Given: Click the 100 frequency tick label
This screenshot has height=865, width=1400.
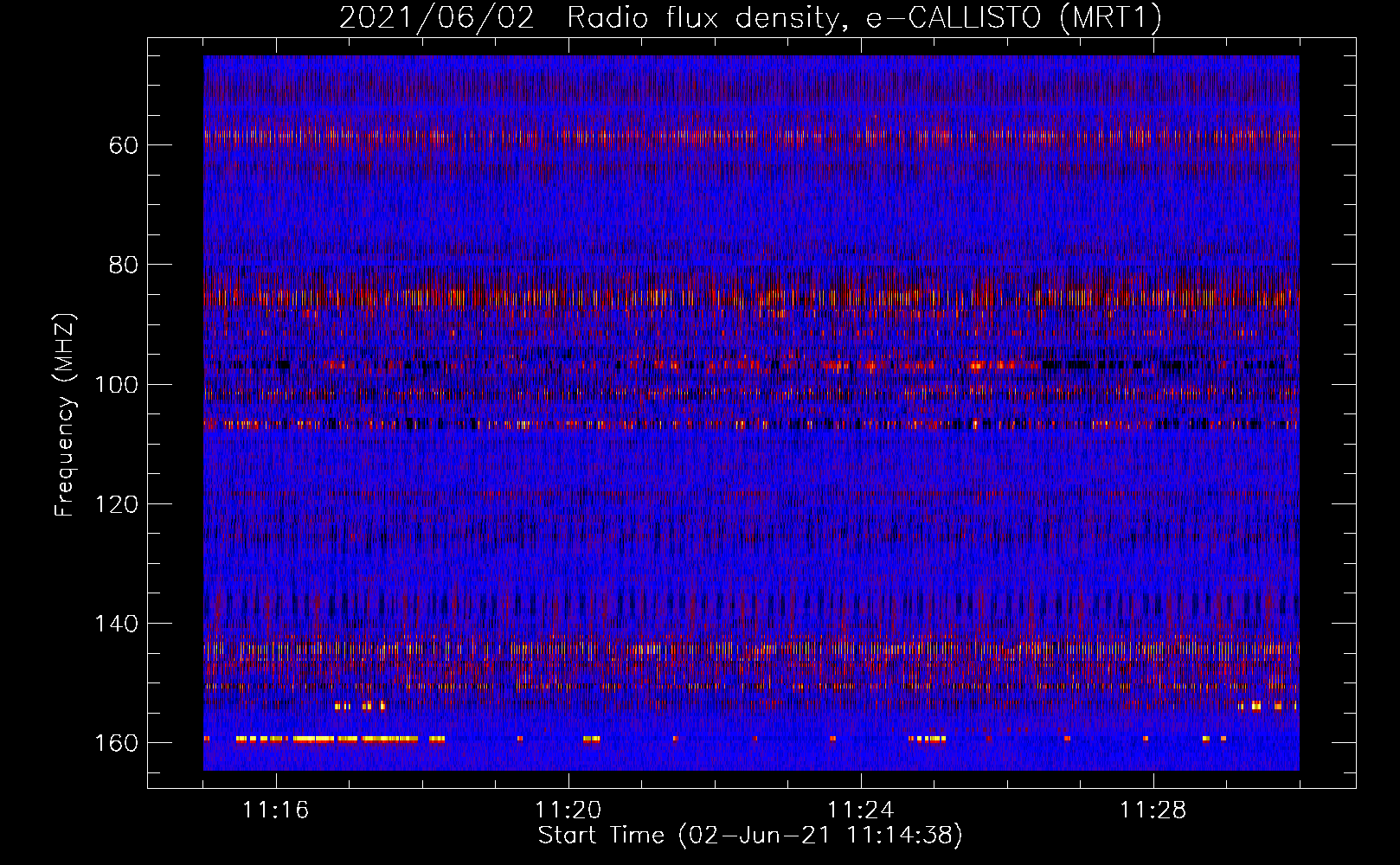Looking at the screenshot, I should 116,384.
